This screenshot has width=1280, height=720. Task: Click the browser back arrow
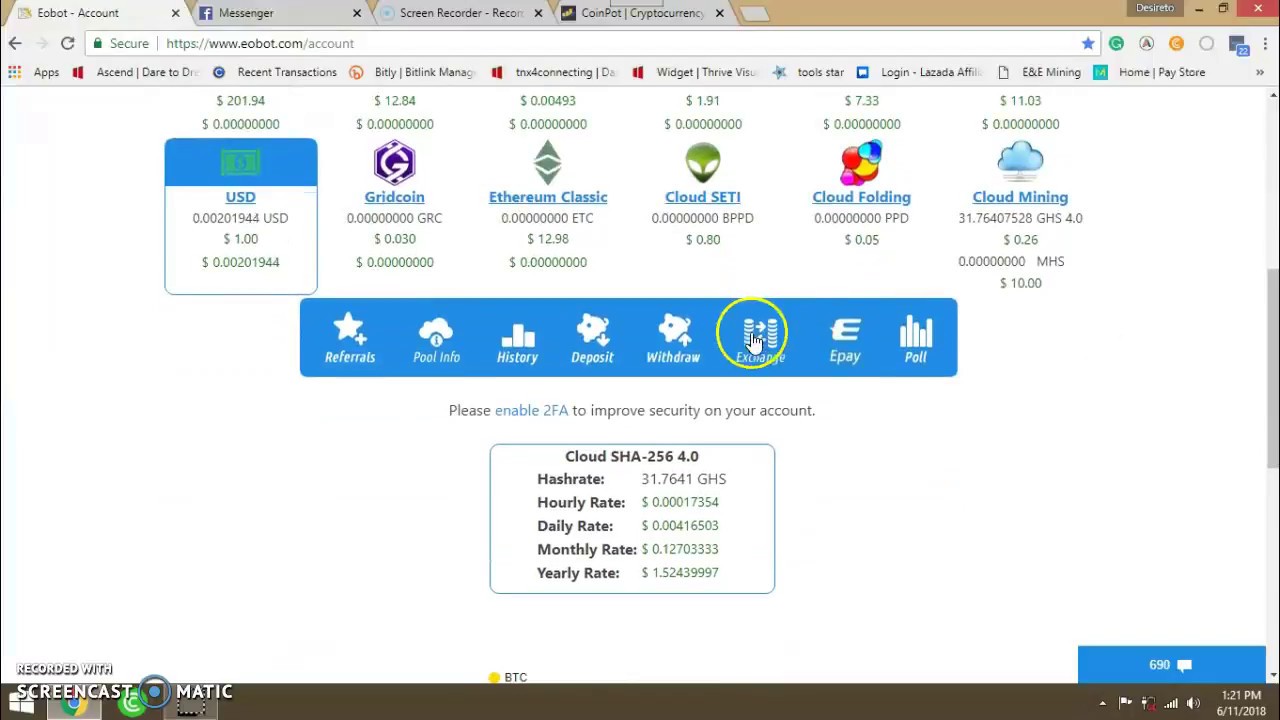click(x=15, y=43)
